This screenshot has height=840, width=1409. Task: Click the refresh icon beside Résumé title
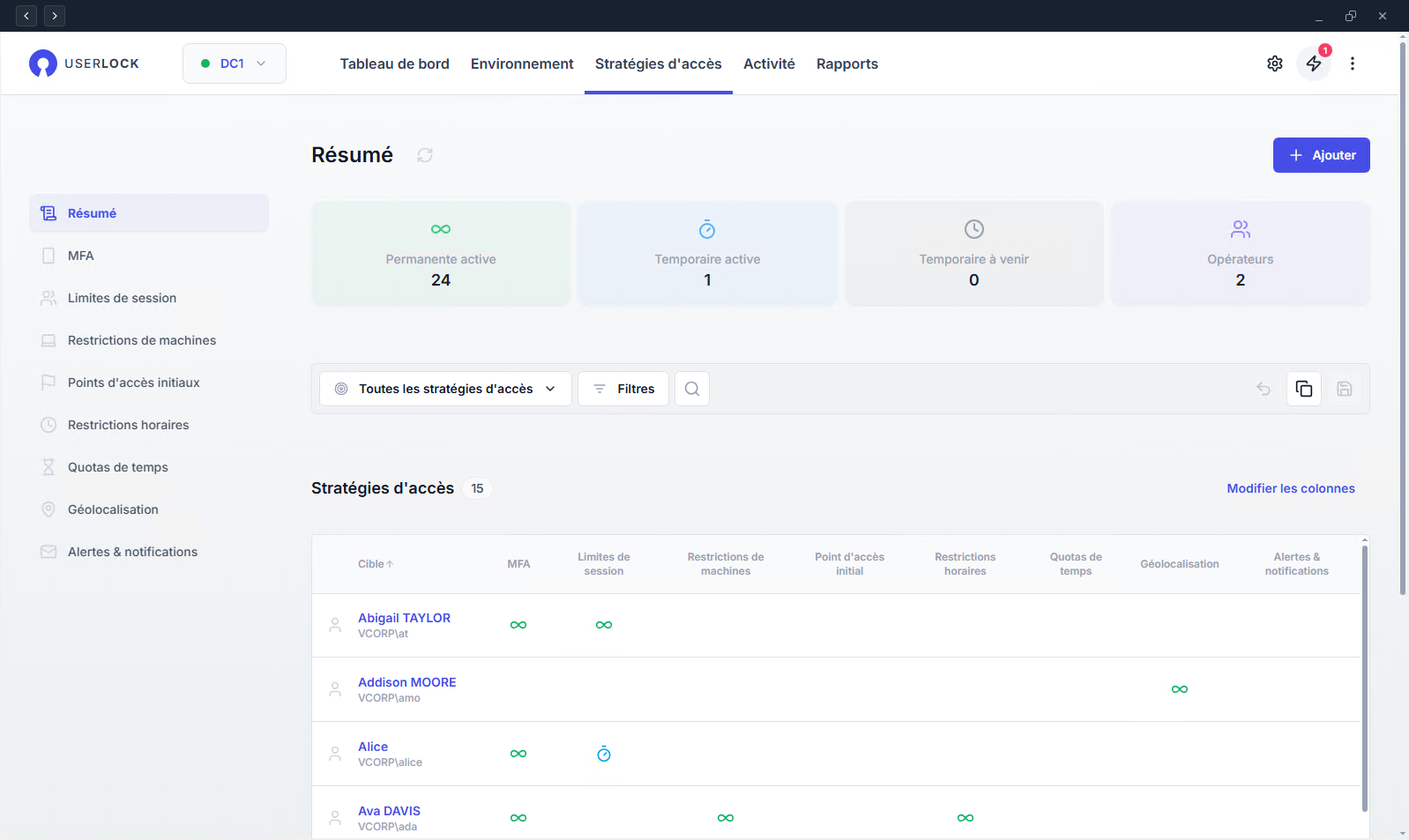pyautogui.click(x=425, y=155)
